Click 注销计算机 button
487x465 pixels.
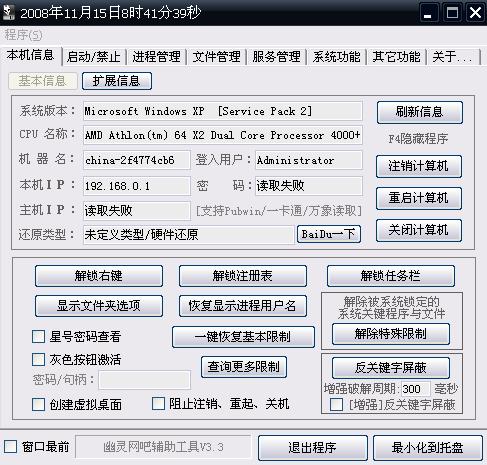click(x=419, y=166)
